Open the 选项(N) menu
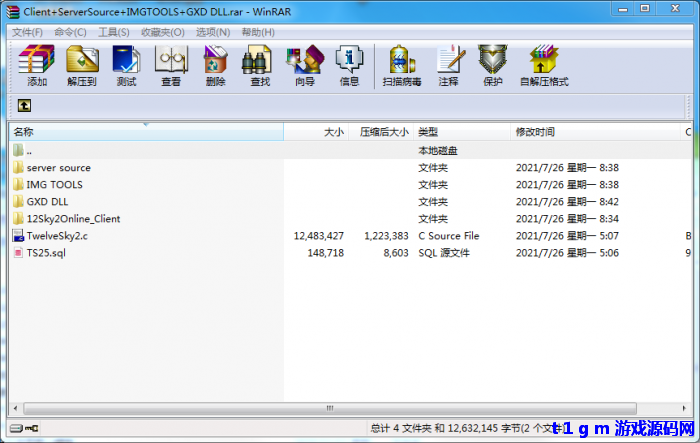This screenshot has width=700, height=443. point(213,32)
